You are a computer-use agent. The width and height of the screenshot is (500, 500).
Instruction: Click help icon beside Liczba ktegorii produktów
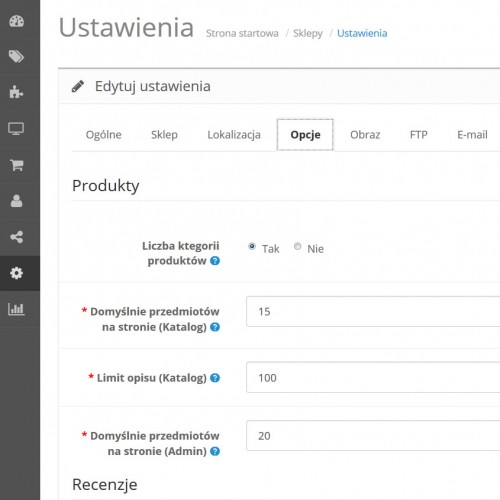[x=215, y=261]
